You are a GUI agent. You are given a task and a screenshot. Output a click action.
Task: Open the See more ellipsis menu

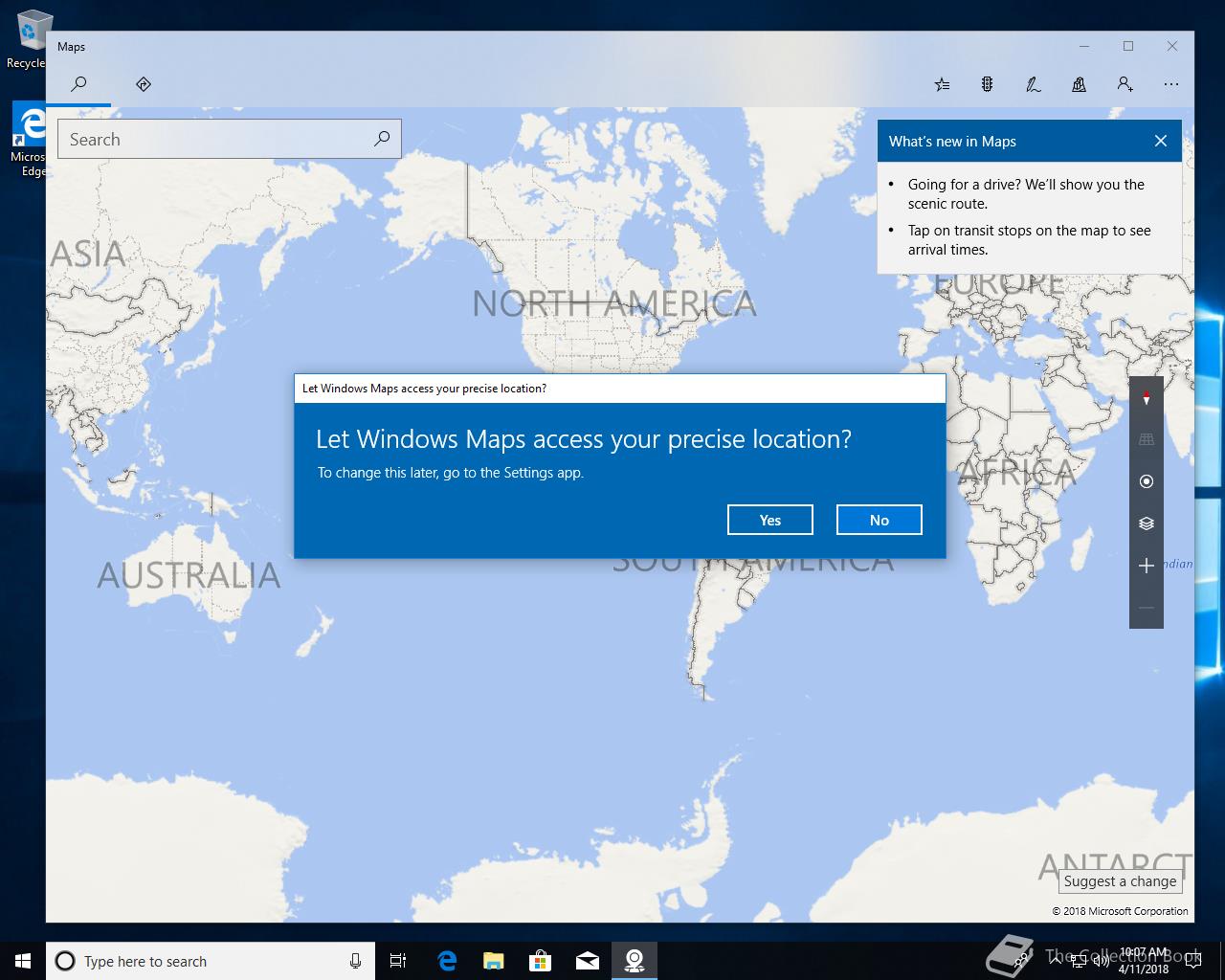pyautogui.click(x=1171, y=84)
